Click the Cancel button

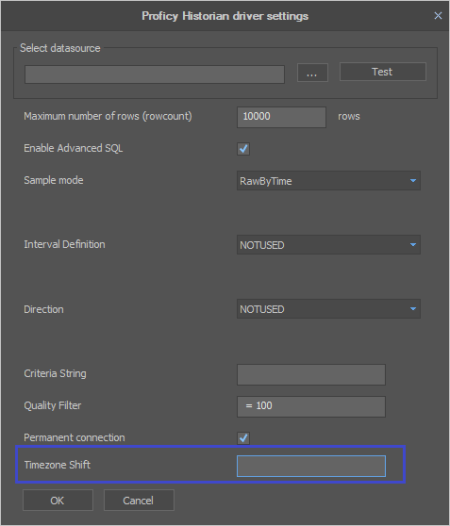tap(139, 500)
